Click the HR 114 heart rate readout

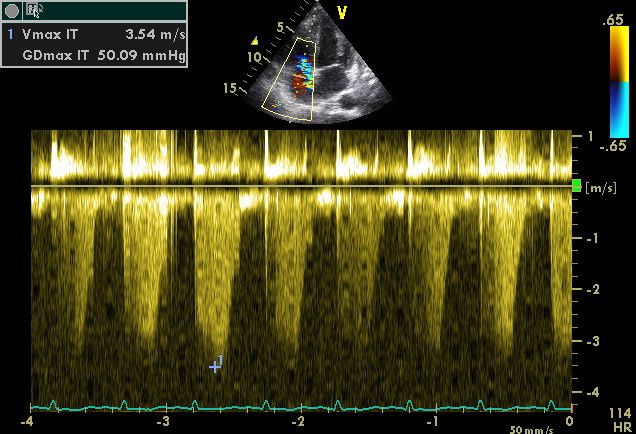point(620,417)
